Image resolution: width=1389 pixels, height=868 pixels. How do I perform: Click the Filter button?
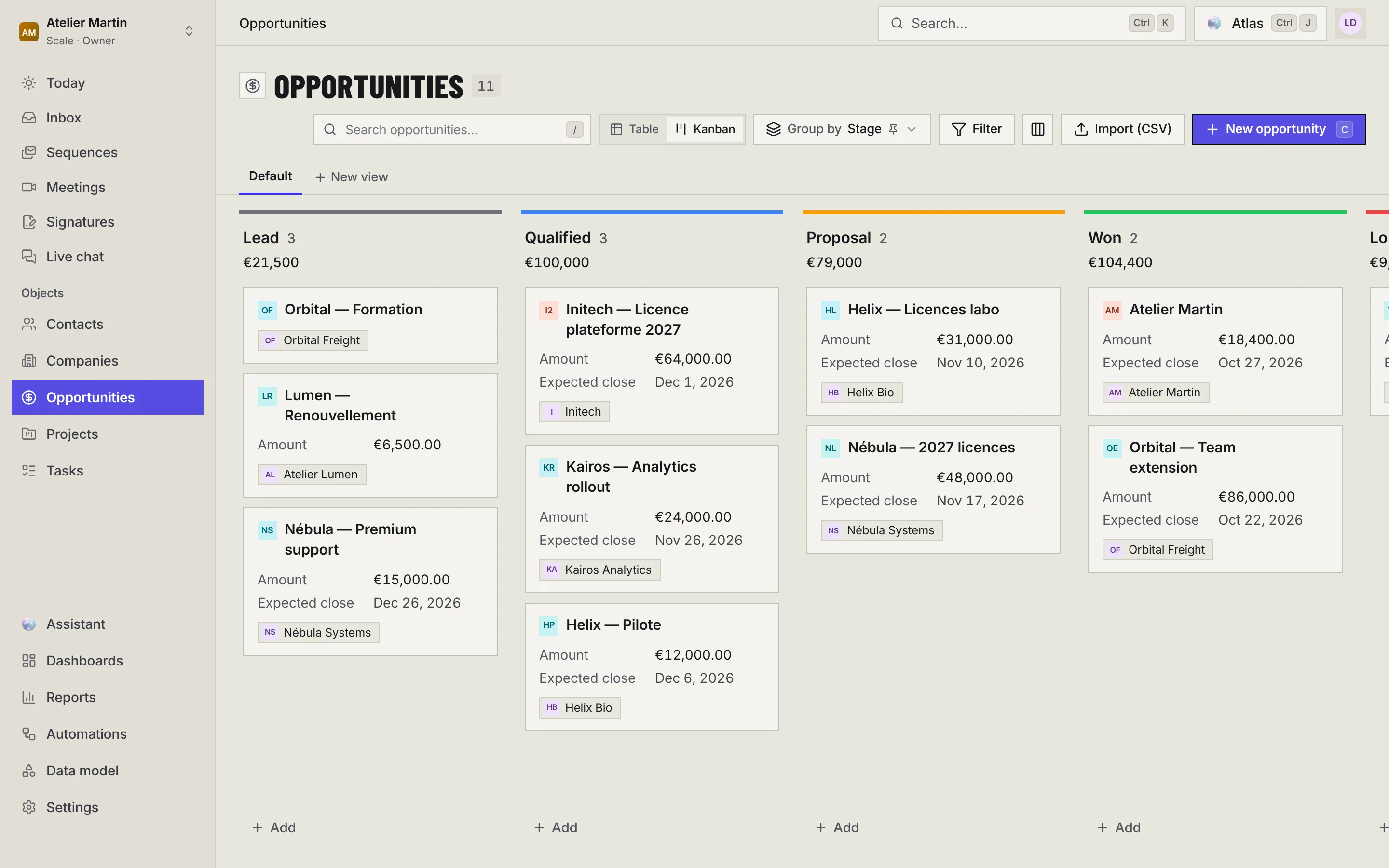coord(976,129)
